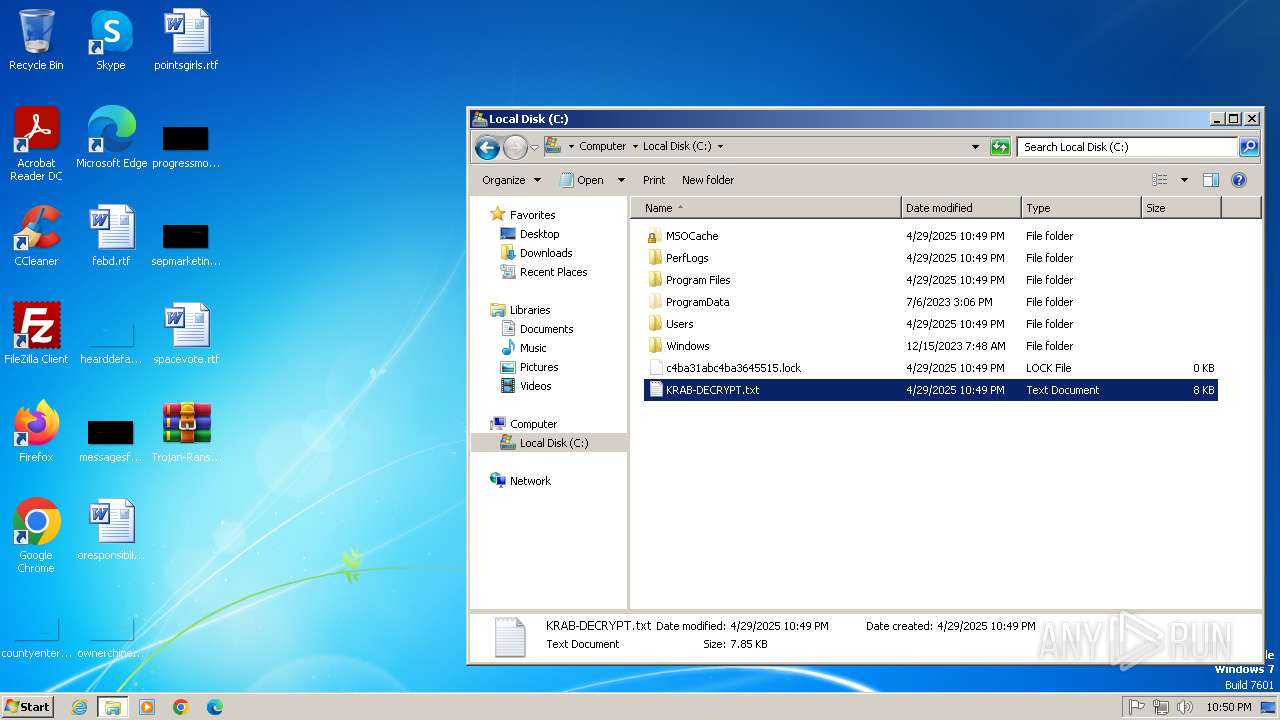Select the Users folder
The image size is (1280, 720).
(931, 324)
